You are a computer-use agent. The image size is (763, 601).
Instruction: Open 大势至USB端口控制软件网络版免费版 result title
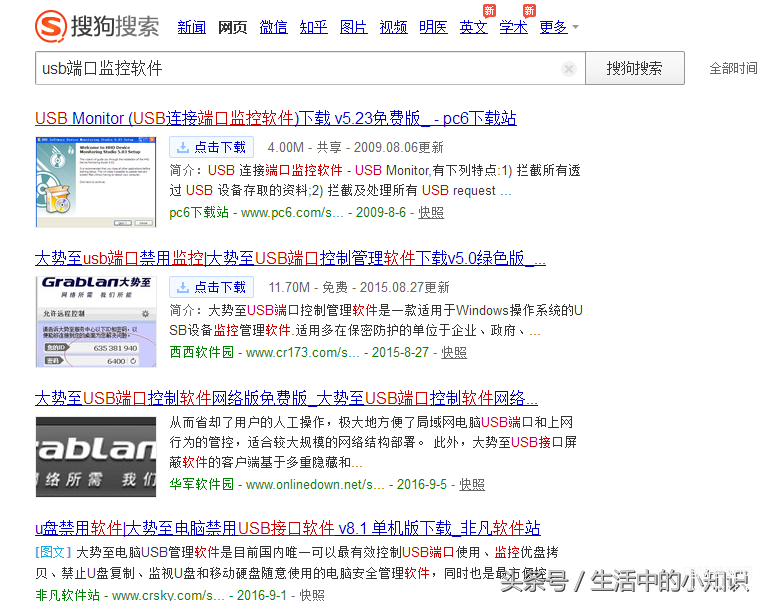point(287,398)
